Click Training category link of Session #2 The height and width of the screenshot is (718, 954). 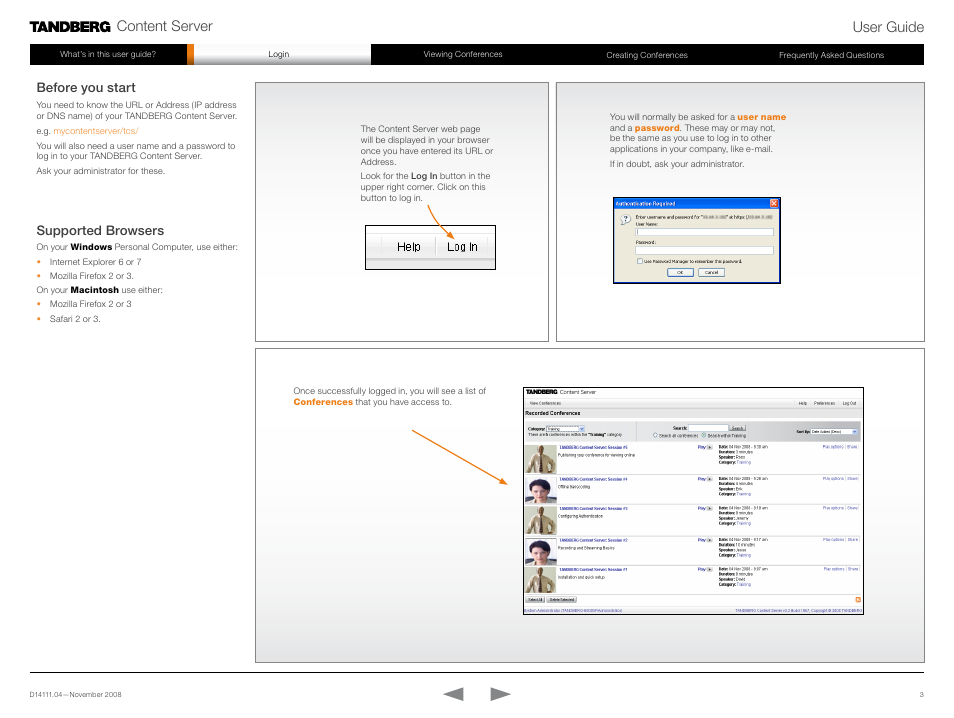click(x=744, y=555)
